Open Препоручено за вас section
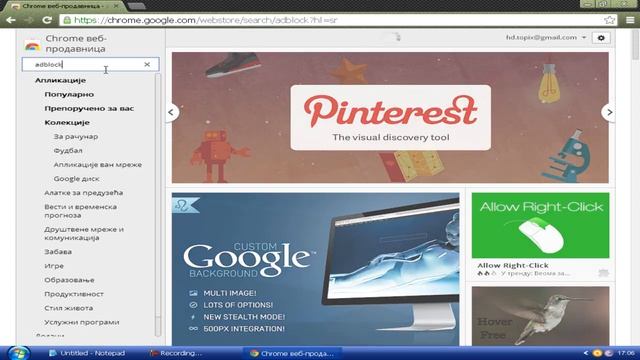 pos(89,109)
